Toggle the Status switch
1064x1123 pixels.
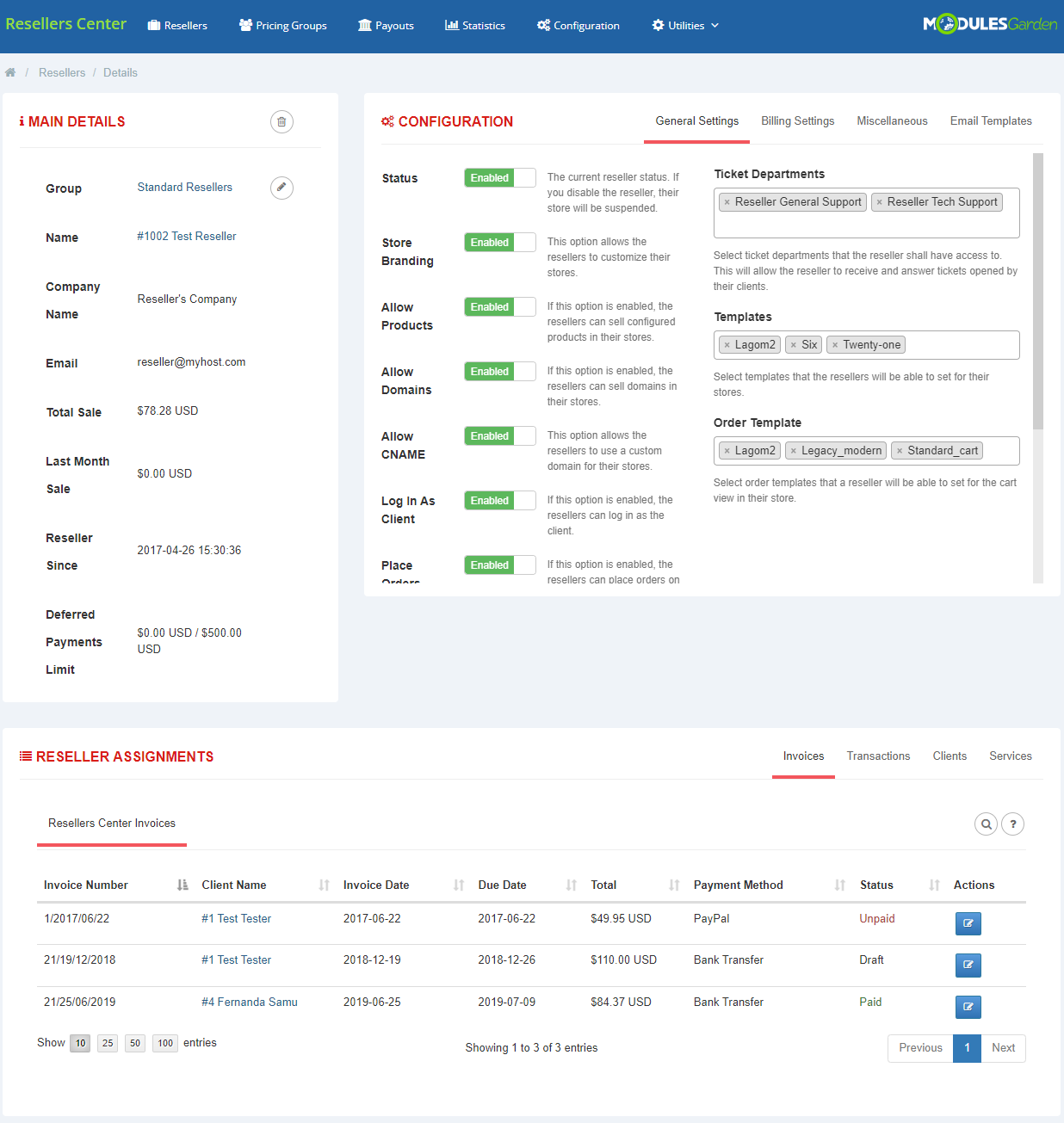pyautogui.click(x=500, y=178)
